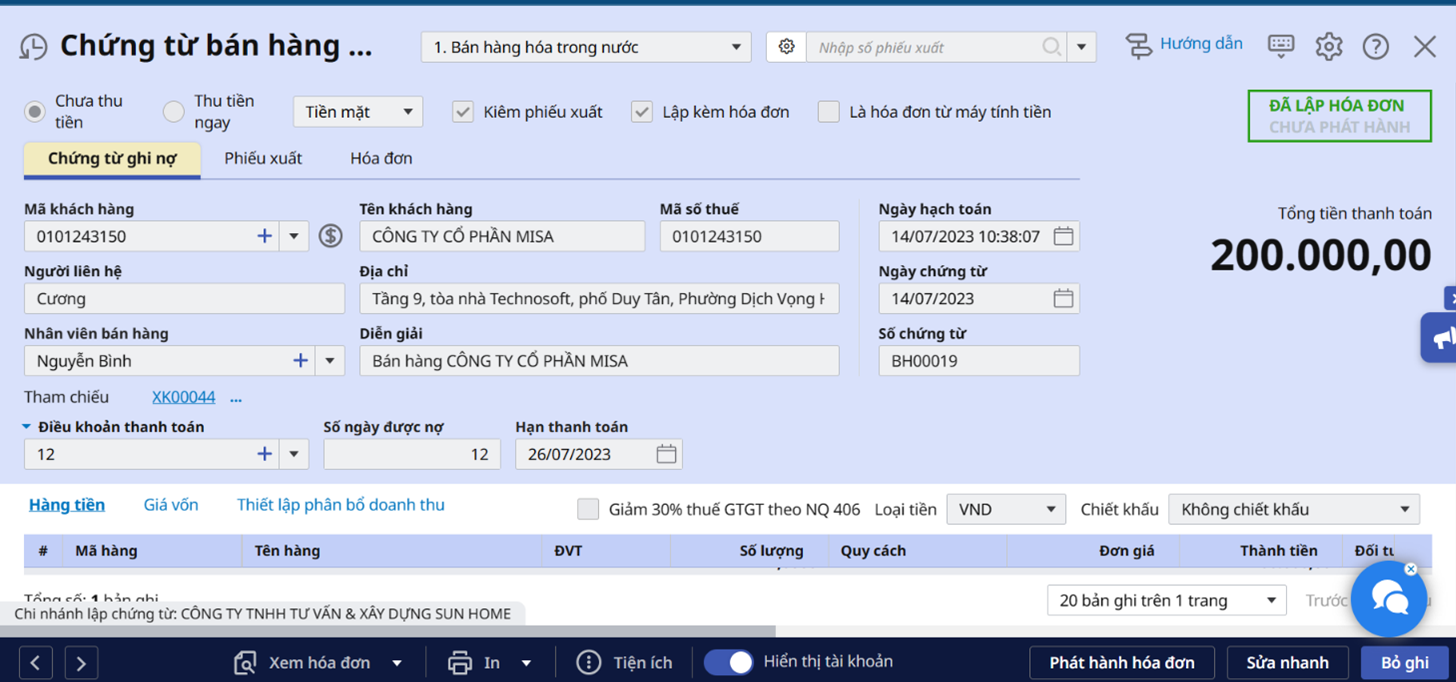Click the Phát hành hóa đơn button
Image resolution: width=1456 pixels, height=682 pixels.
(x=1122, y=662)
